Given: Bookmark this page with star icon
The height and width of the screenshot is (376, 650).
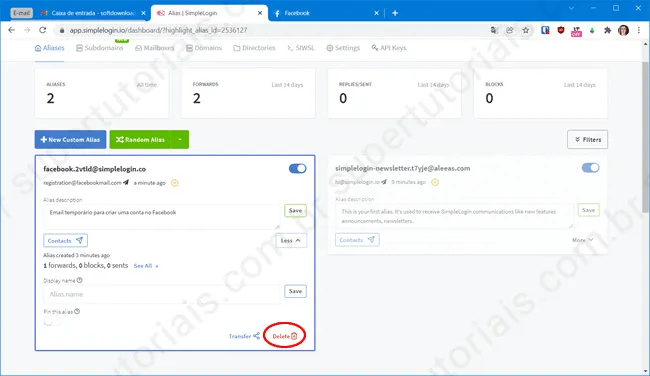Looking at the screenshot, I should click(526, 30).
